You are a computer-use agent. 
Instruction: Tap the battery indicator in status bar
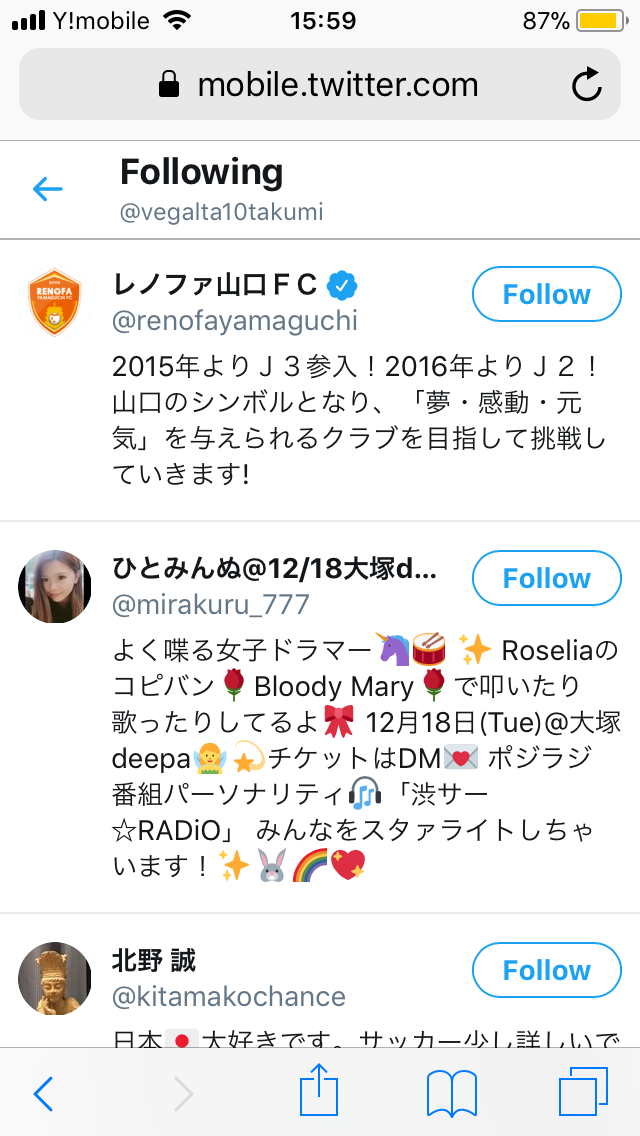click(599, 21)
